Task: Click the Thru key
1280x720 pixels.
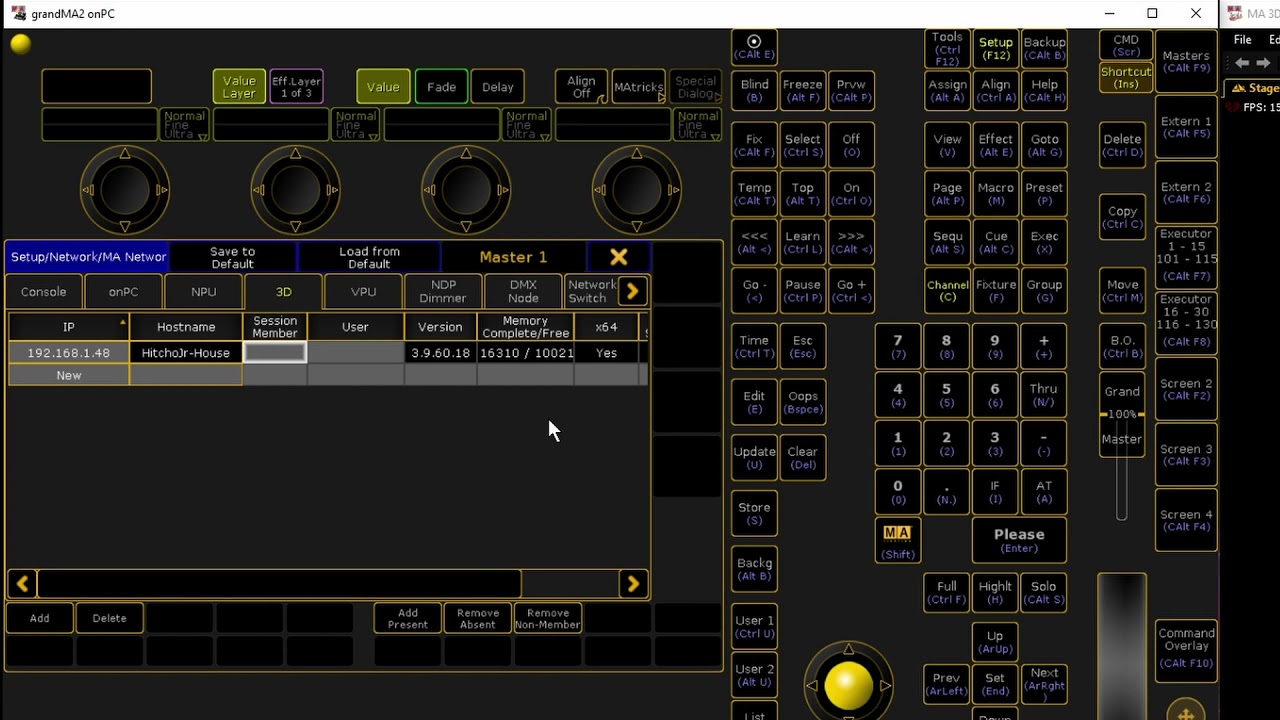Action: [1043, 395]
